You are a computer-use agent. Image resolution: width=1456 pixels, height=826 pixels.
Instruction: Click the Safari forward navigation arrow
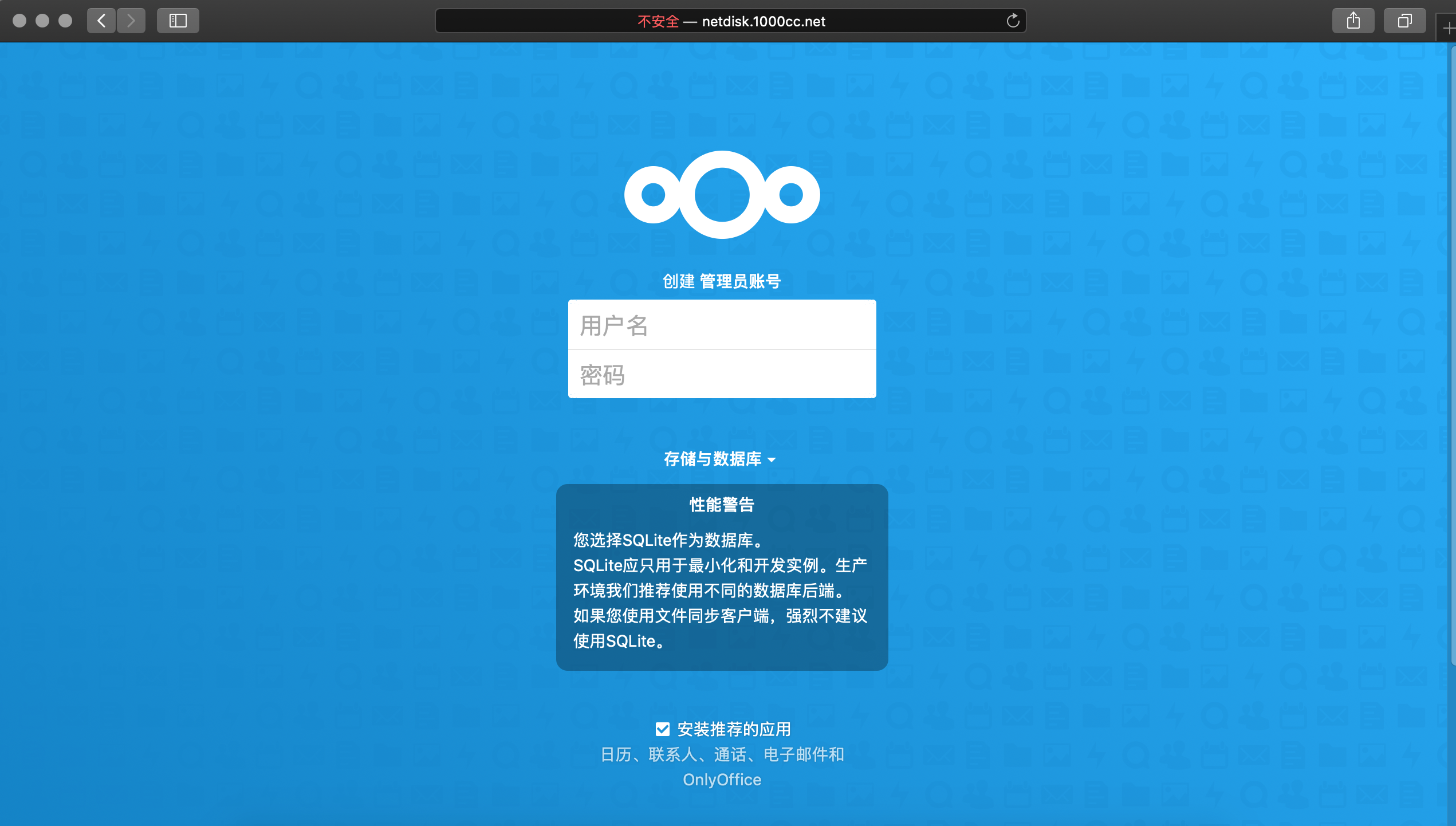pyautogui.click(x=131, y=21)
